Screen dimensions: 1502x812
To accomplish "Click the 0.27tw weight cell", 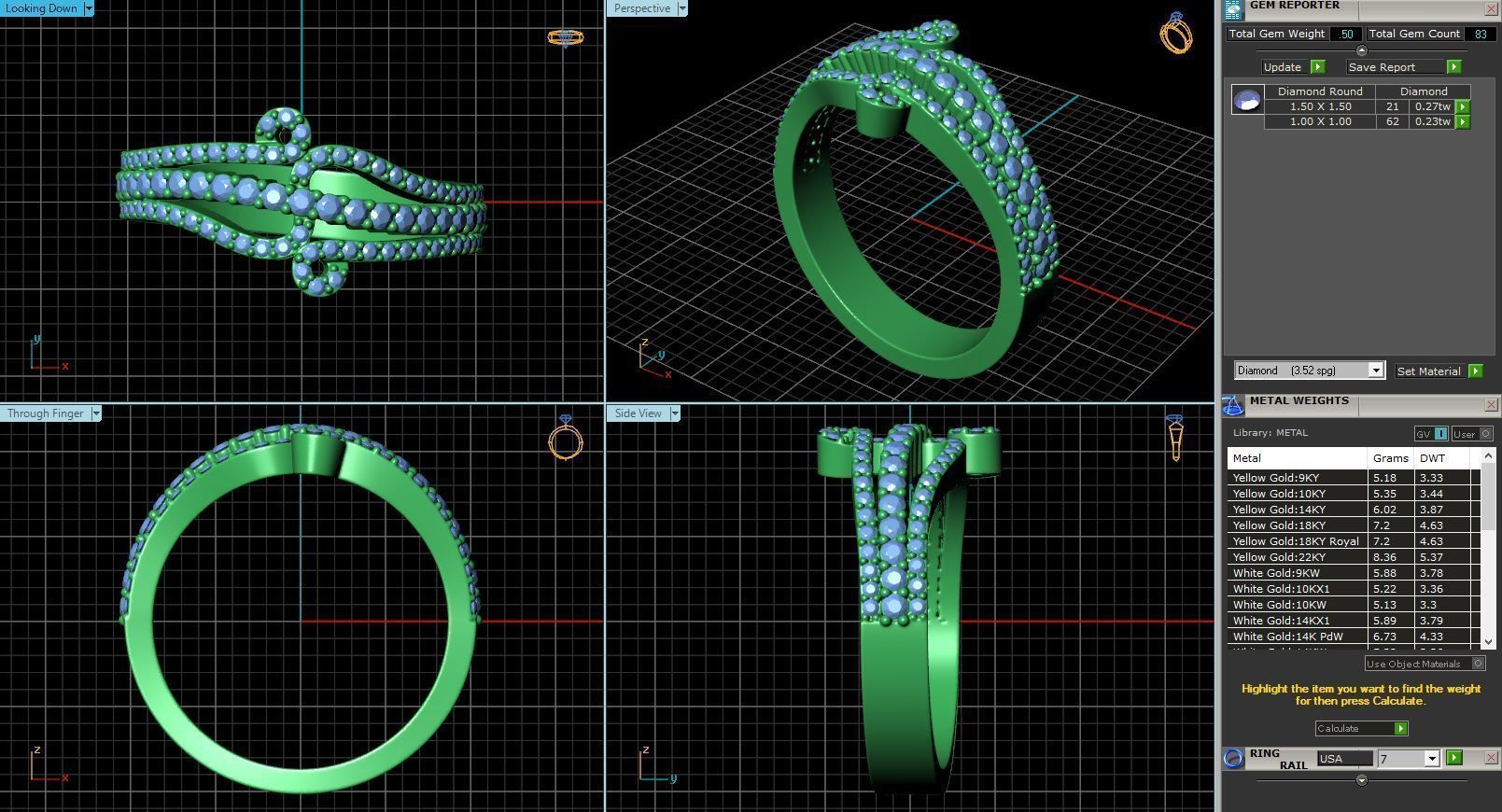I will pos(1432,106).
